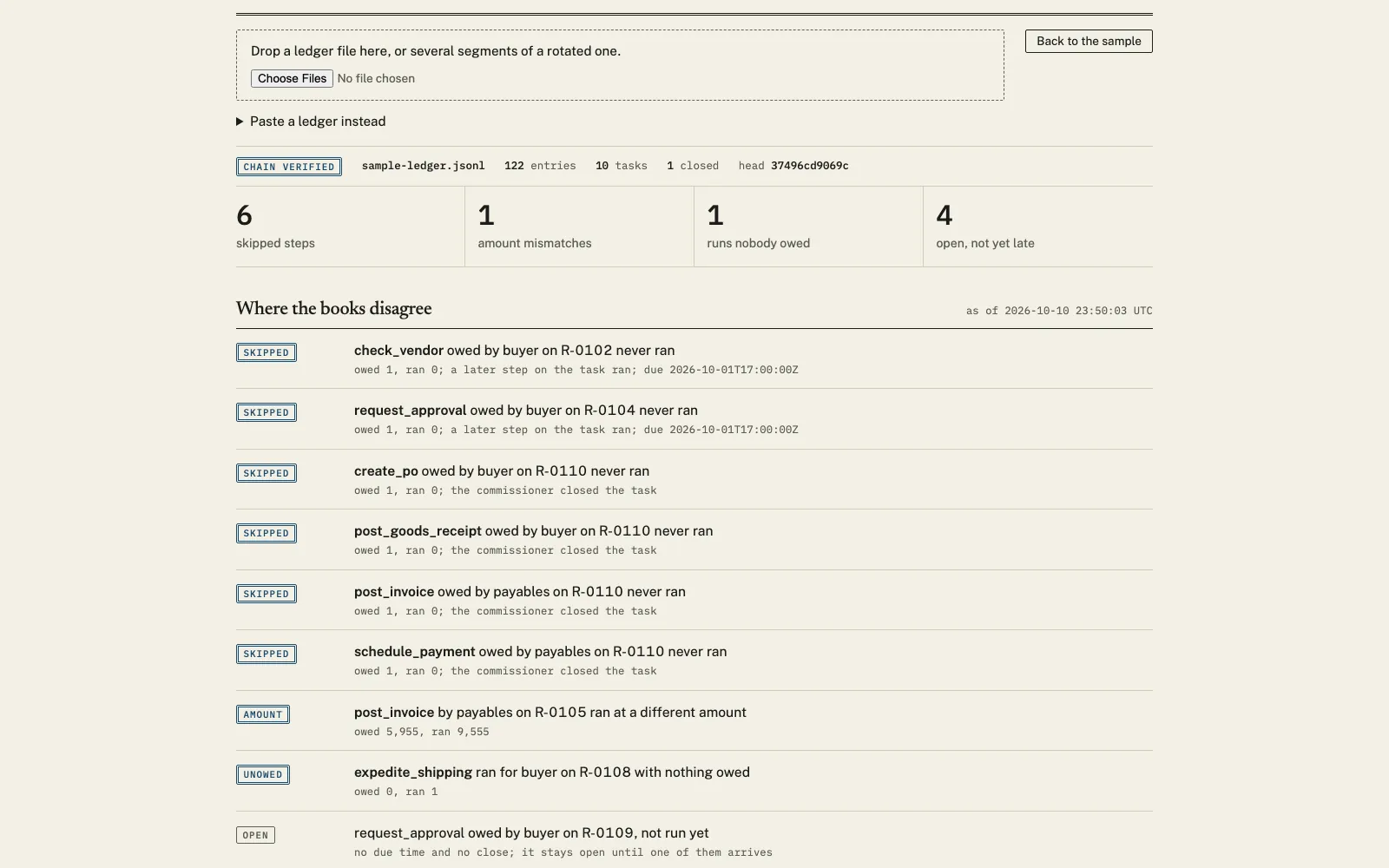Click the SKIPPED badge beside create_po
This screenshot has width=1389, height=868.
pos(267,473)
